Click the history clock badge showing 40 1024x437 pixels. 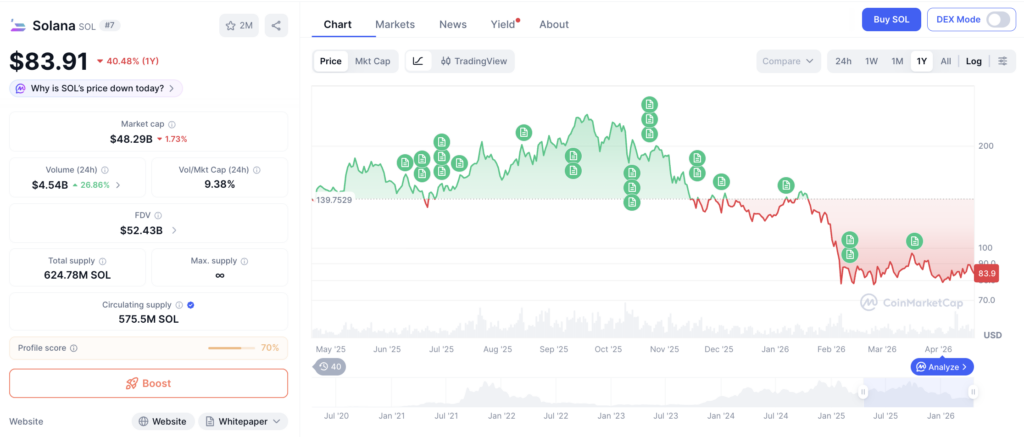[330, 366]
